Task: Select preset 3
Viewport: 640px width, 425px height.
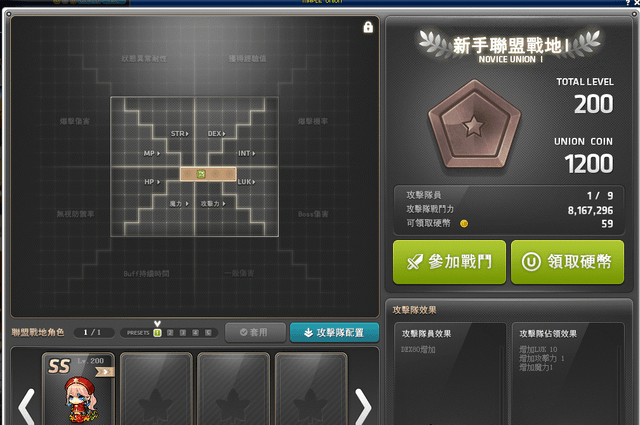Action: point(183,333)
